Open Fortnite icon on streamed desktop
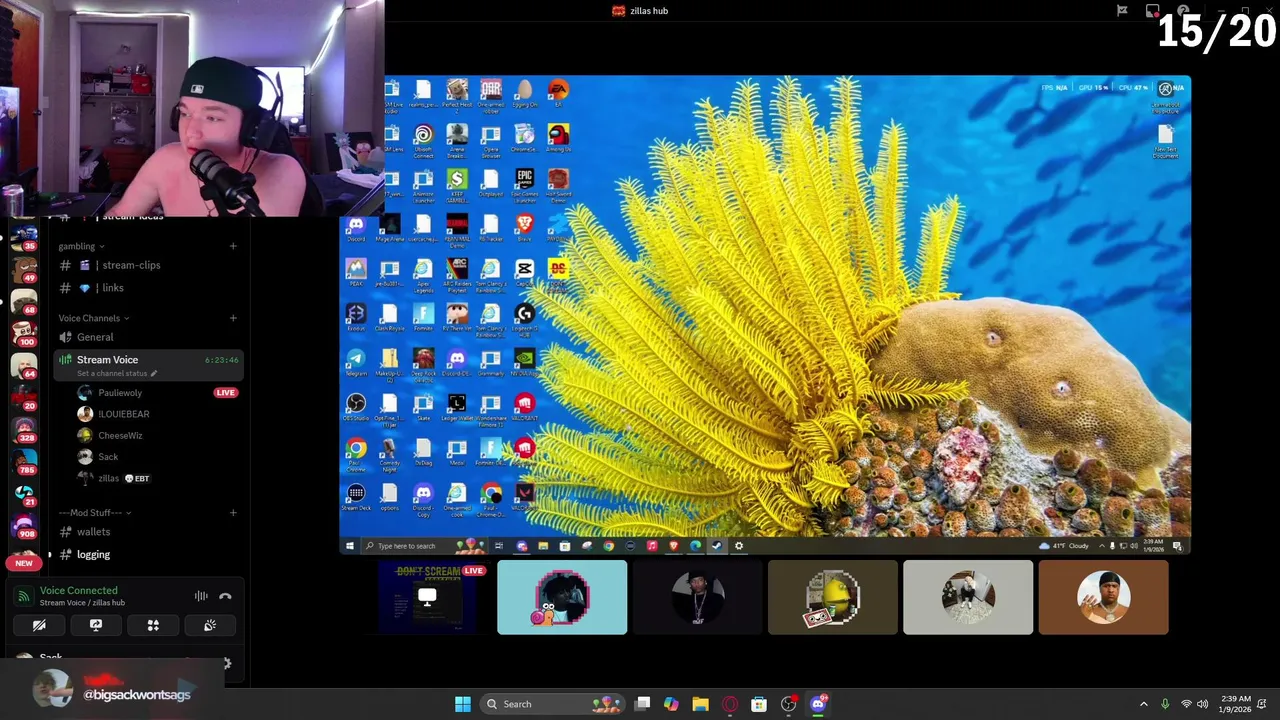Viewport: 1280px width, 720px height. (423, 317)
